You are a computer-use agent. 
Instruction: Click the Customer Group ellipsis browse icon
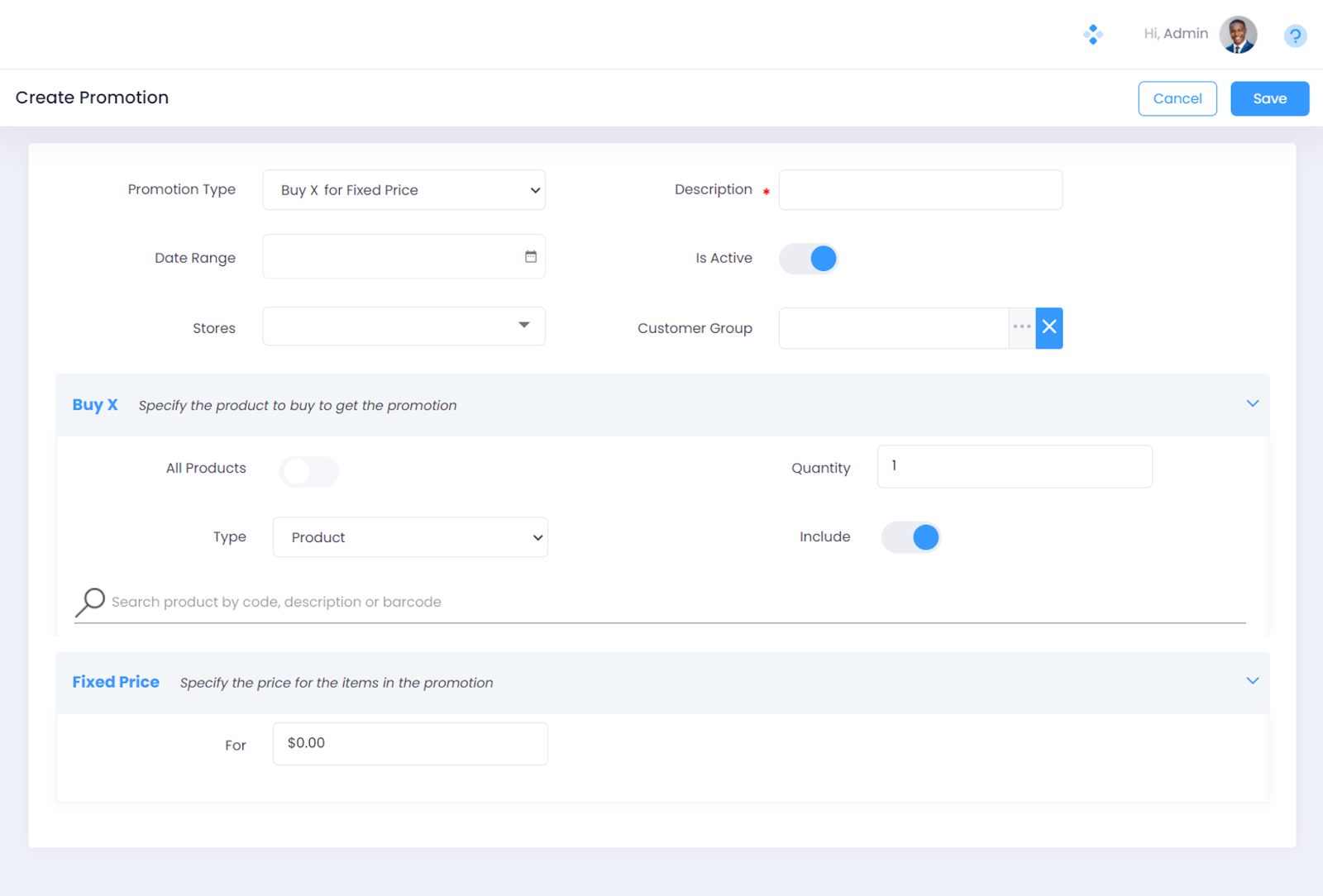pyautogui.click(x=1022, y=327)
